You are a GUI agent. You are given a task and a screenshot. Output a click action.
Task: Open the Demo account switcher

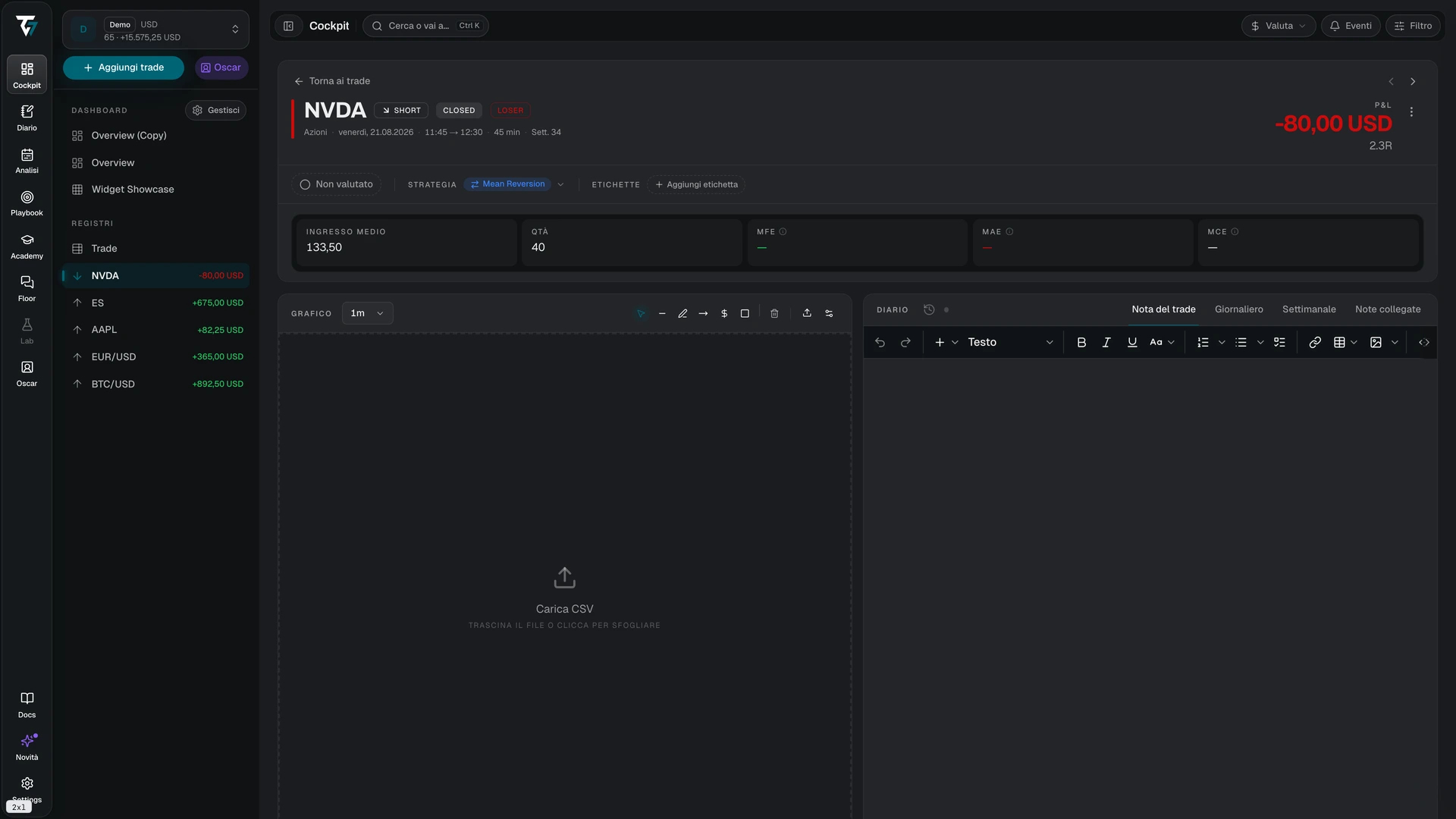pyautogui.click(x=155, y=30)
